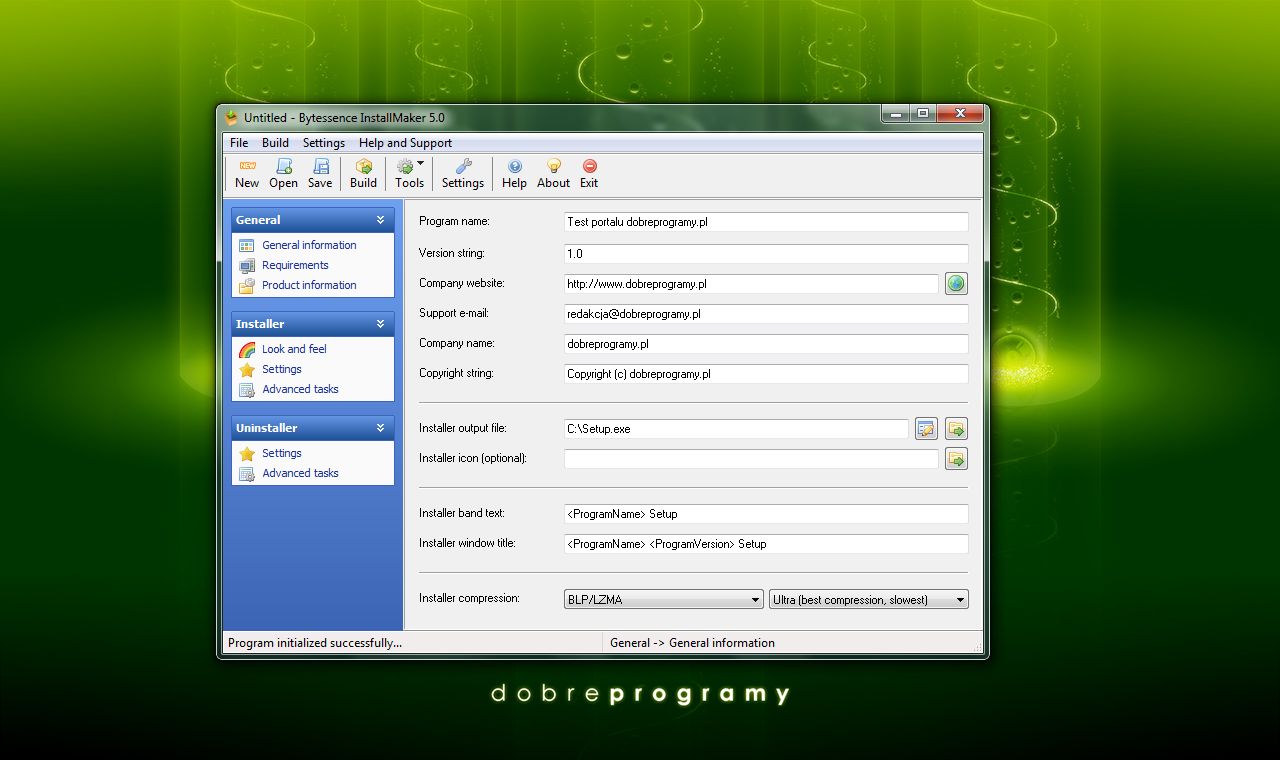Click the Company website input field
The image size is (1280, 760).
tap(751, 284)
